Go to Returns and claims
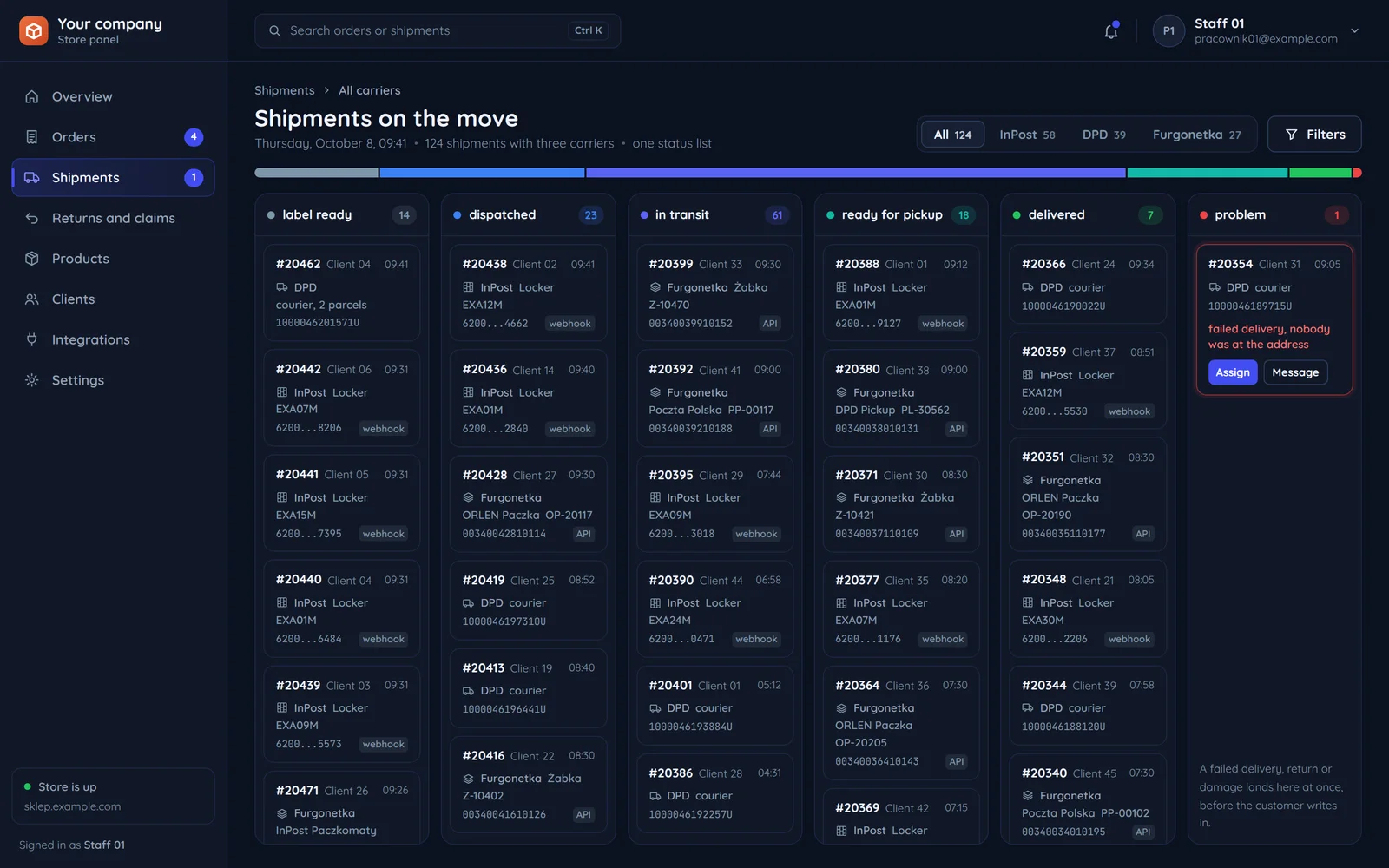This screenshot has height=868, width=1389. [113, 218]
